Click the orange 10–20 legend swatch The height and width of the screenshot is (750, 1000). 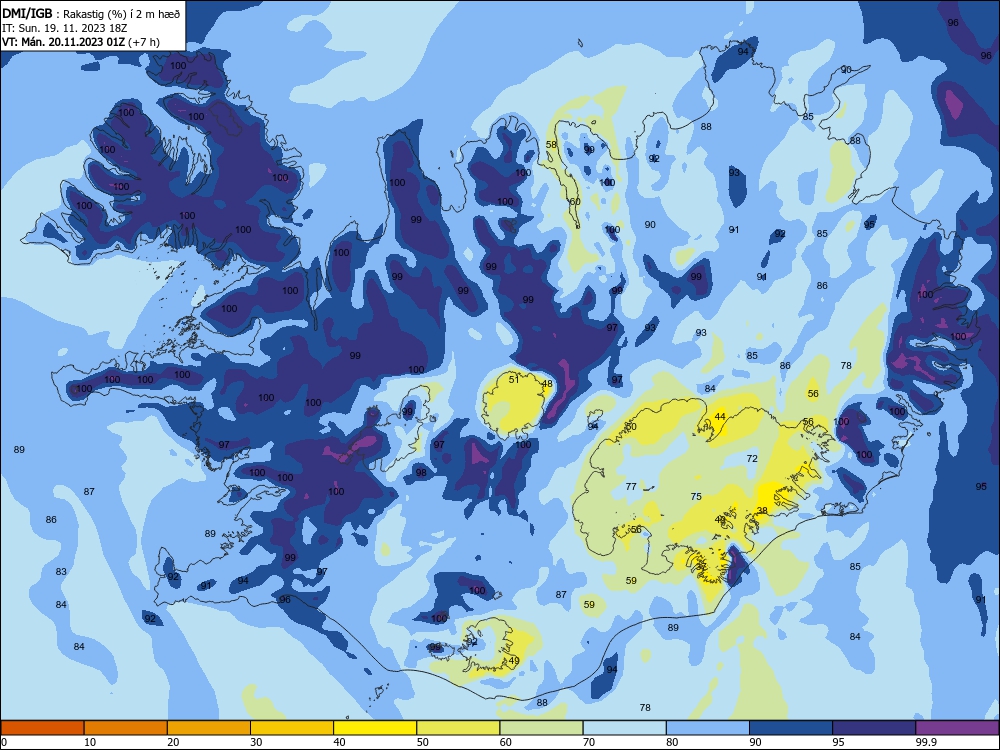point(126,728)
